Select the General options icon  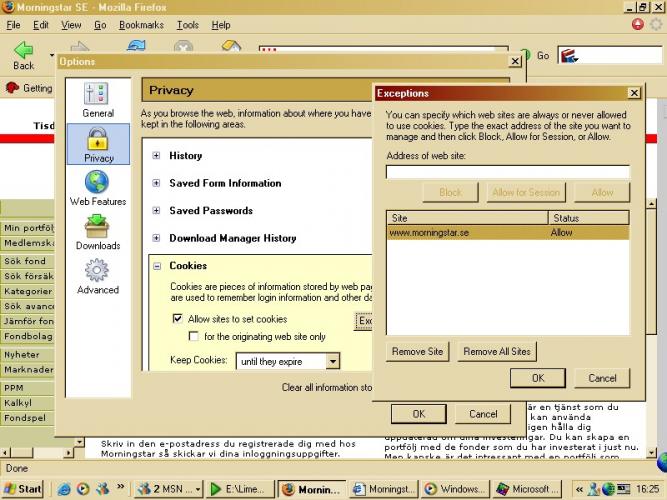97,100
